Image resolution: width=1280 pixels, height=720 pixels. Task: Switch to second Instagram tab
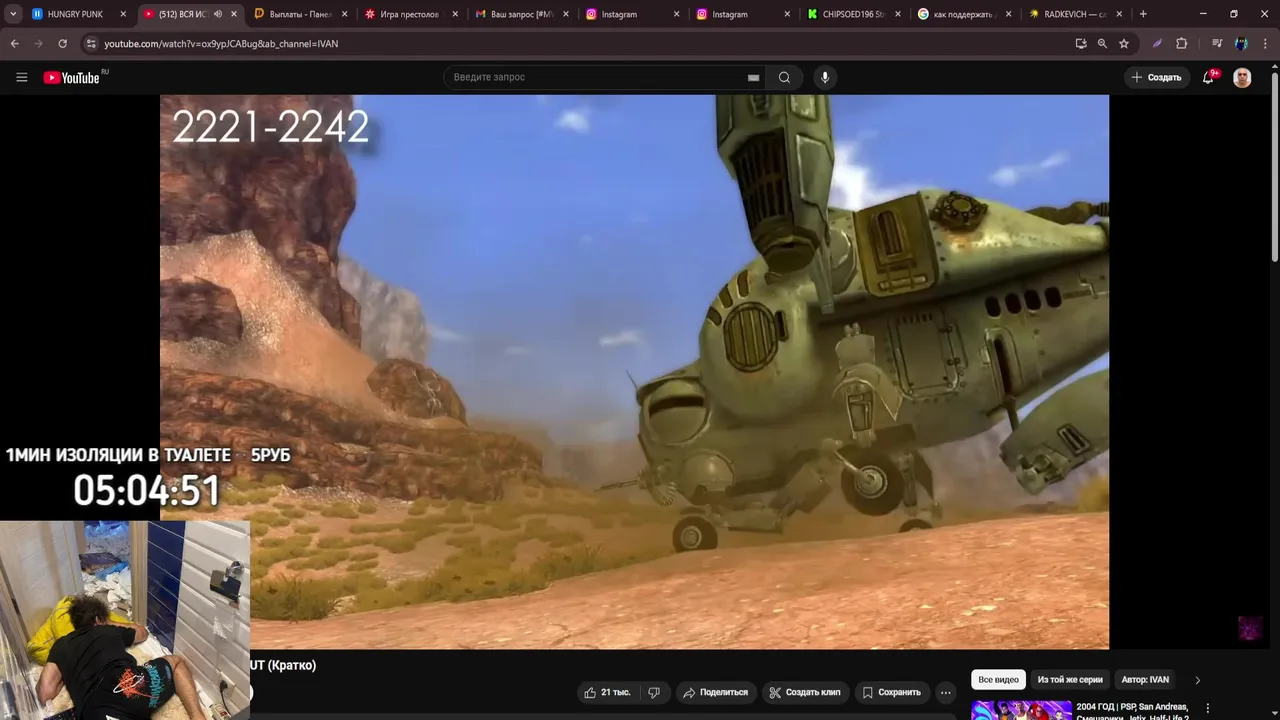[743, 14]
